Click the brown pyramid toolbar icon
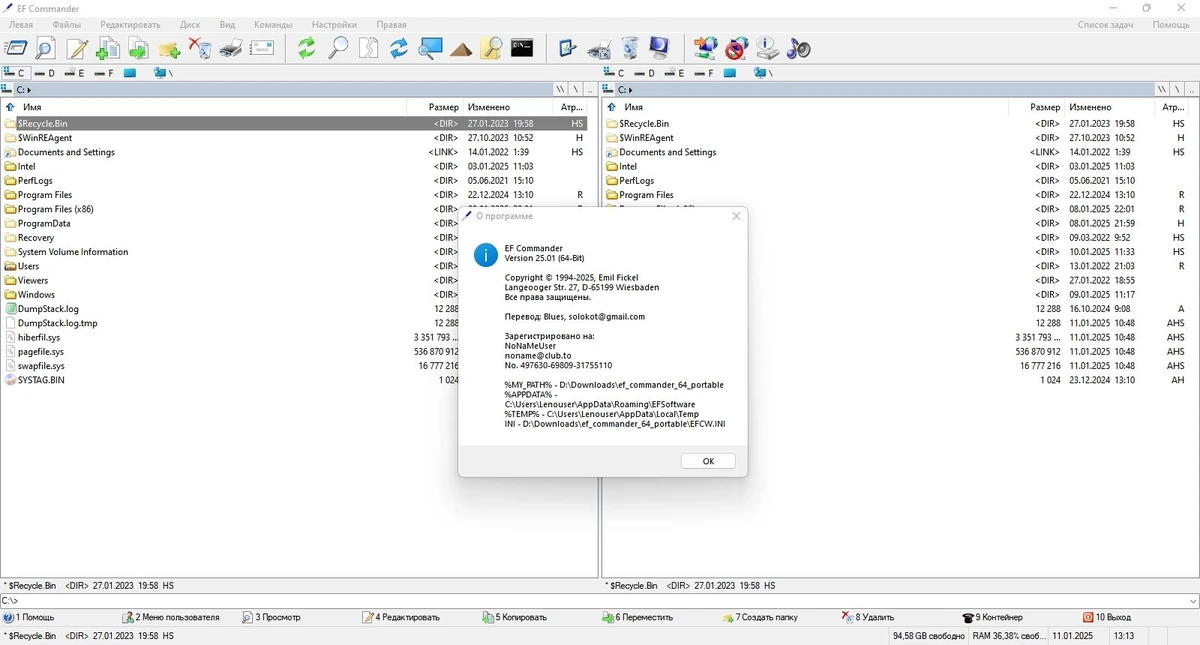This screenshot has height=645, width=1200. tap(461, 47)
